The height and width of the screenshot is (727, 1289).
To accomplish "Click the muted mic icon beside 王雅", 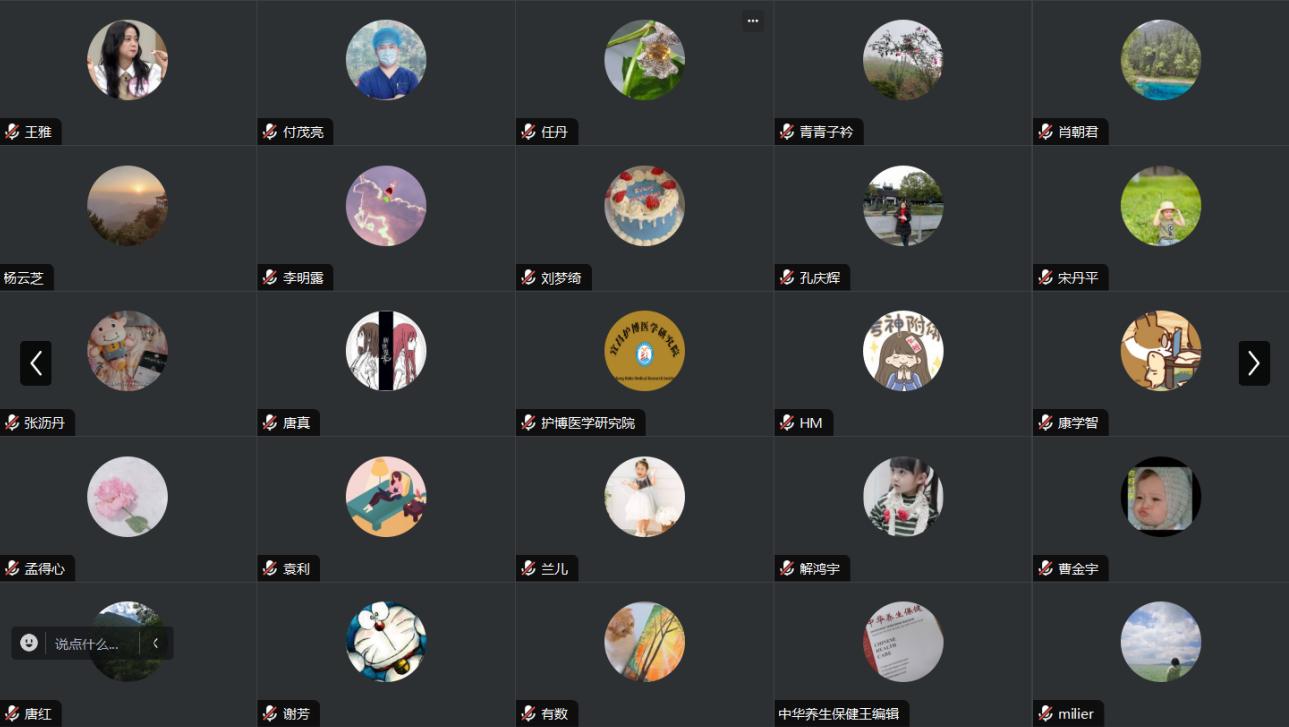I will (12, 132).
